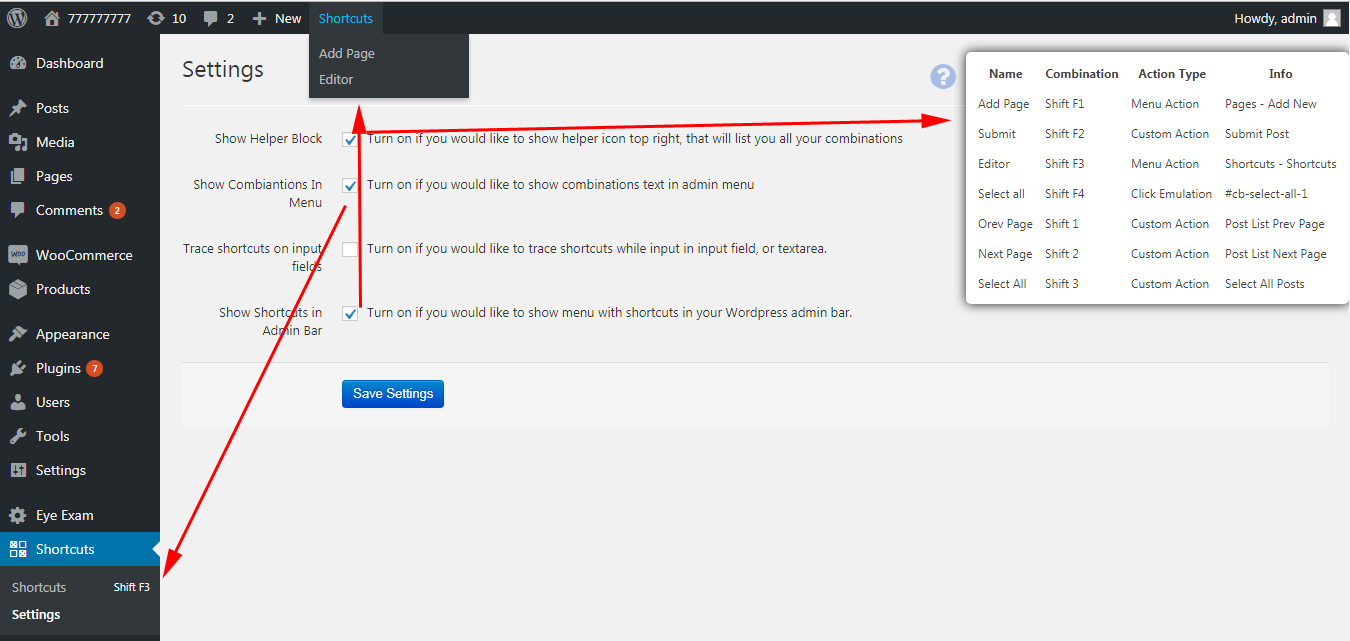
Task: Open Settings submenu under Shortcuts
Action: click(x=36, y=614)
